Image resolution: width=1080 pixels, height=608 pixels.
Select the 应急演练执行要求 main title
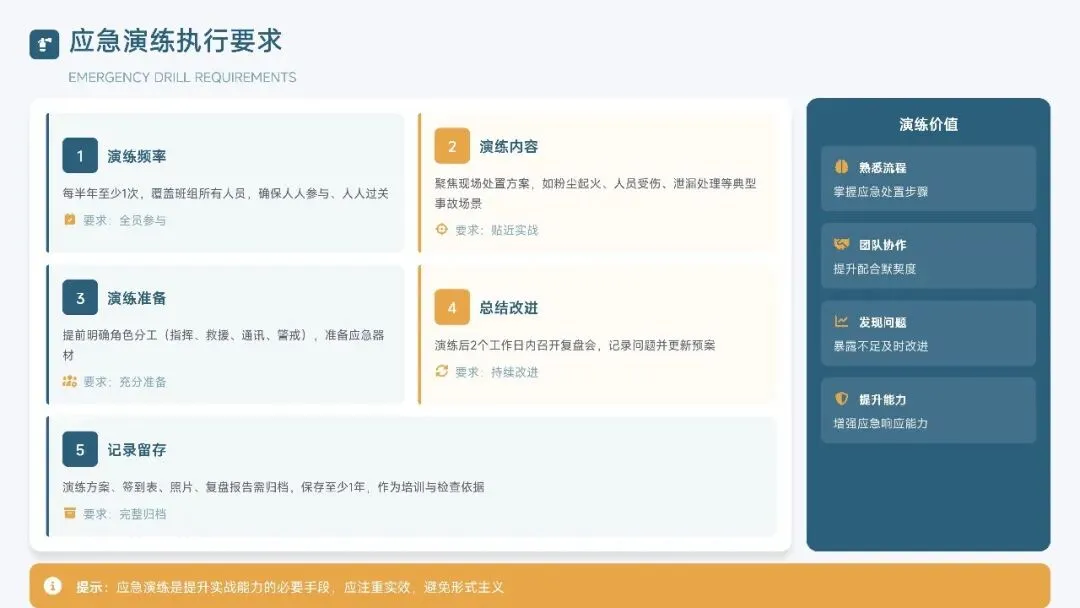click(176, 41)
